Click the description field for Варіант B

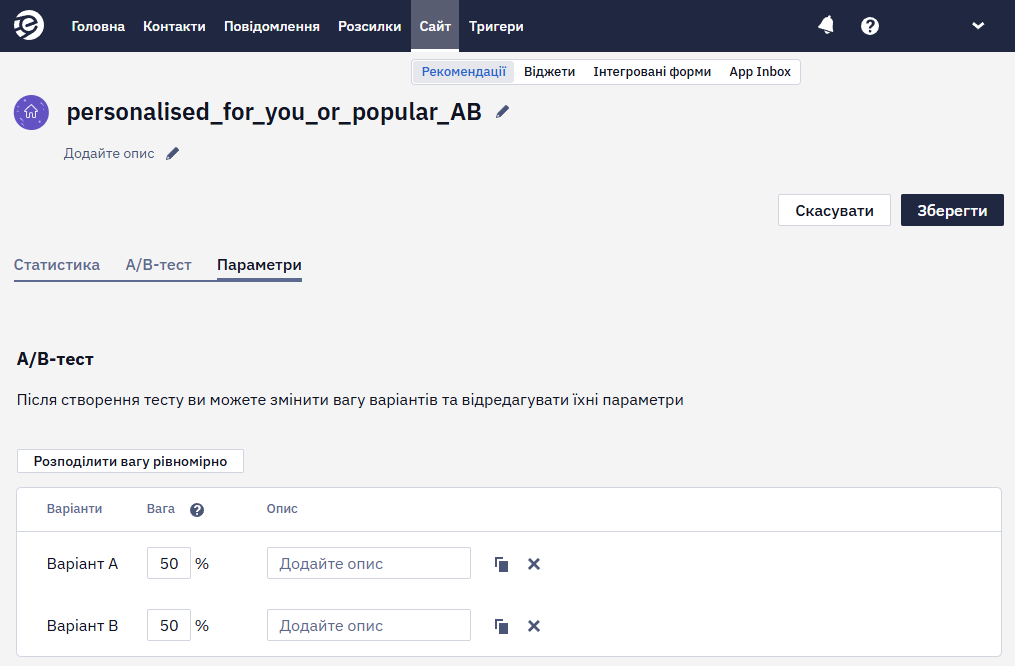369,625
